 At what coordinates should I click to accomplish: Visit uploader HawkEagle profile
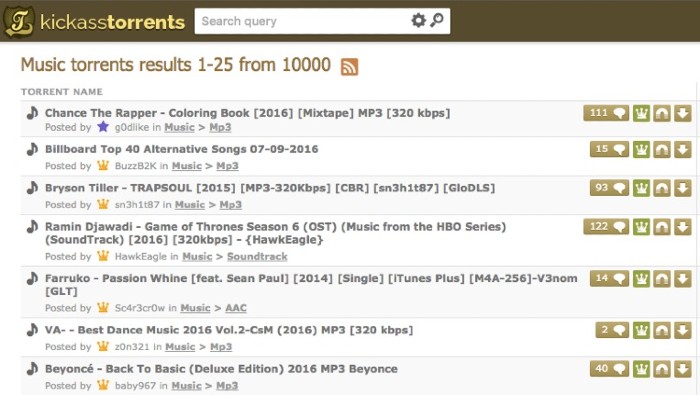point(141,257)
